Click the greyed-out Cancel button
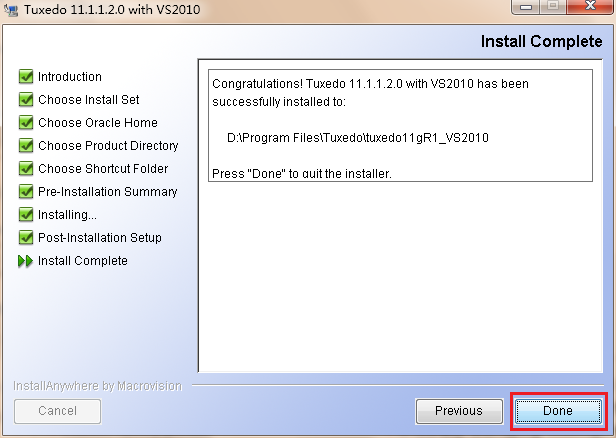Viewport: 616px width, 438px height. click(x=57, y=410)
